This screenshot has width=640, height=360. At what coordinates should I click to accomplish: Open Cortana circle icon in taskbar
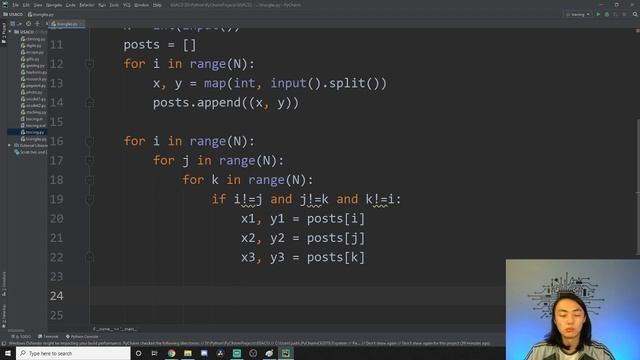(138, 353)
